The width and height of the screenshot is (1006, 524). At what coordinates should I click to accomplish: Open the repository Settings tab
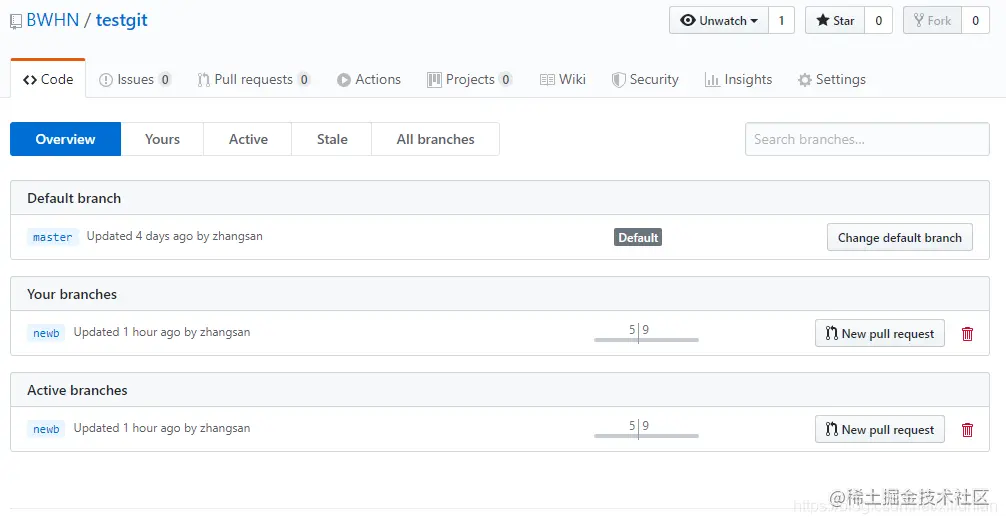coord(831,80)
